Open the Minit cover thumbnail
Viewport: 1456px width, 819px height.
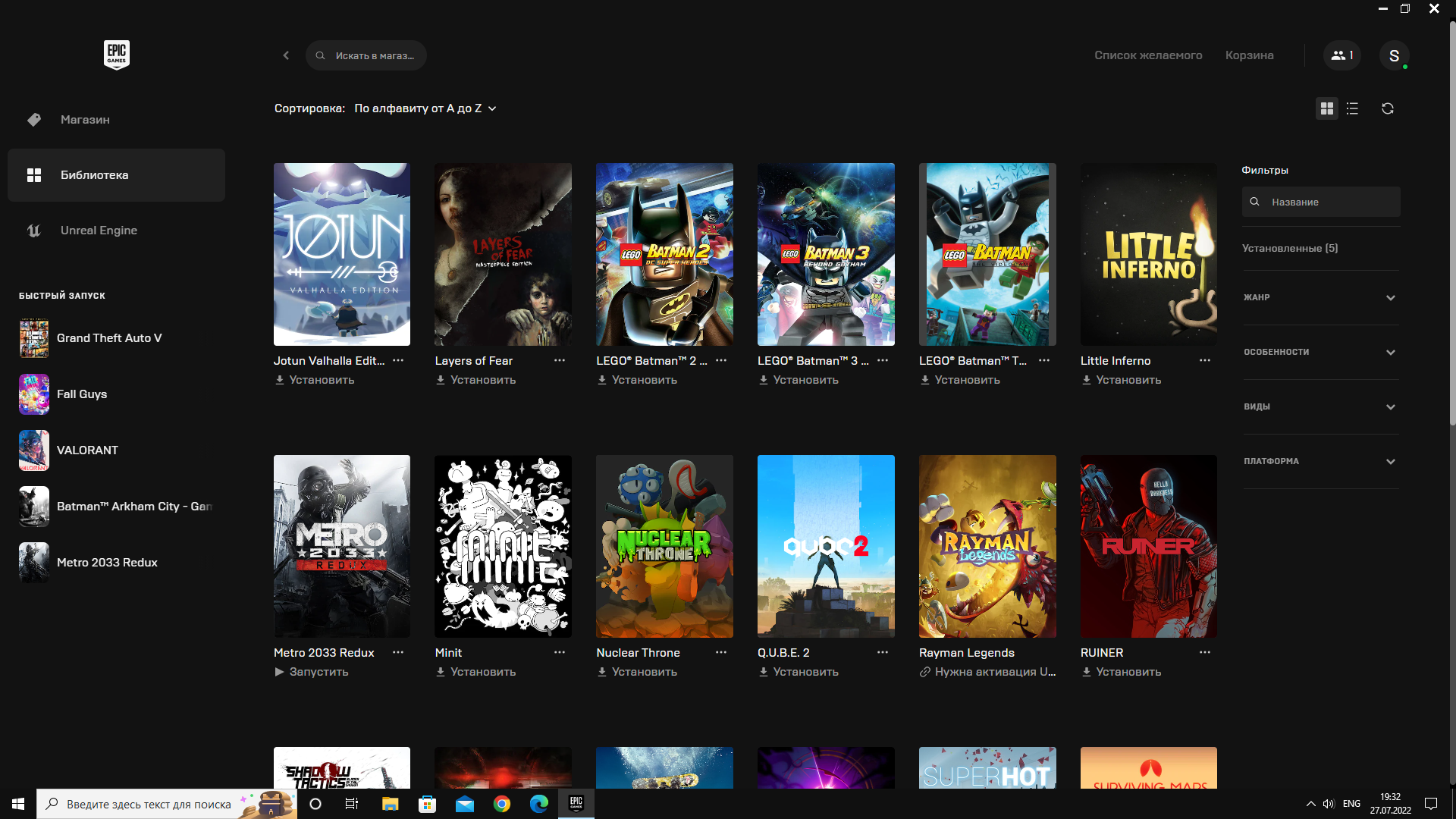tap(503, 546)
